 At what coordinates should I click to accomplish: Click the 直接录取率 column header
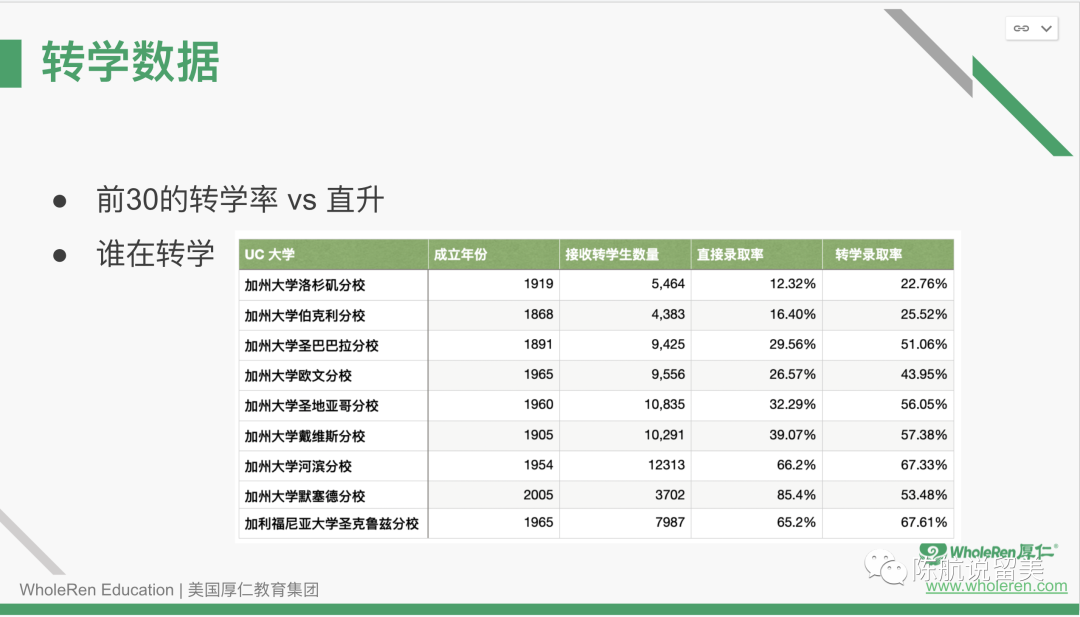click(730, 255)
